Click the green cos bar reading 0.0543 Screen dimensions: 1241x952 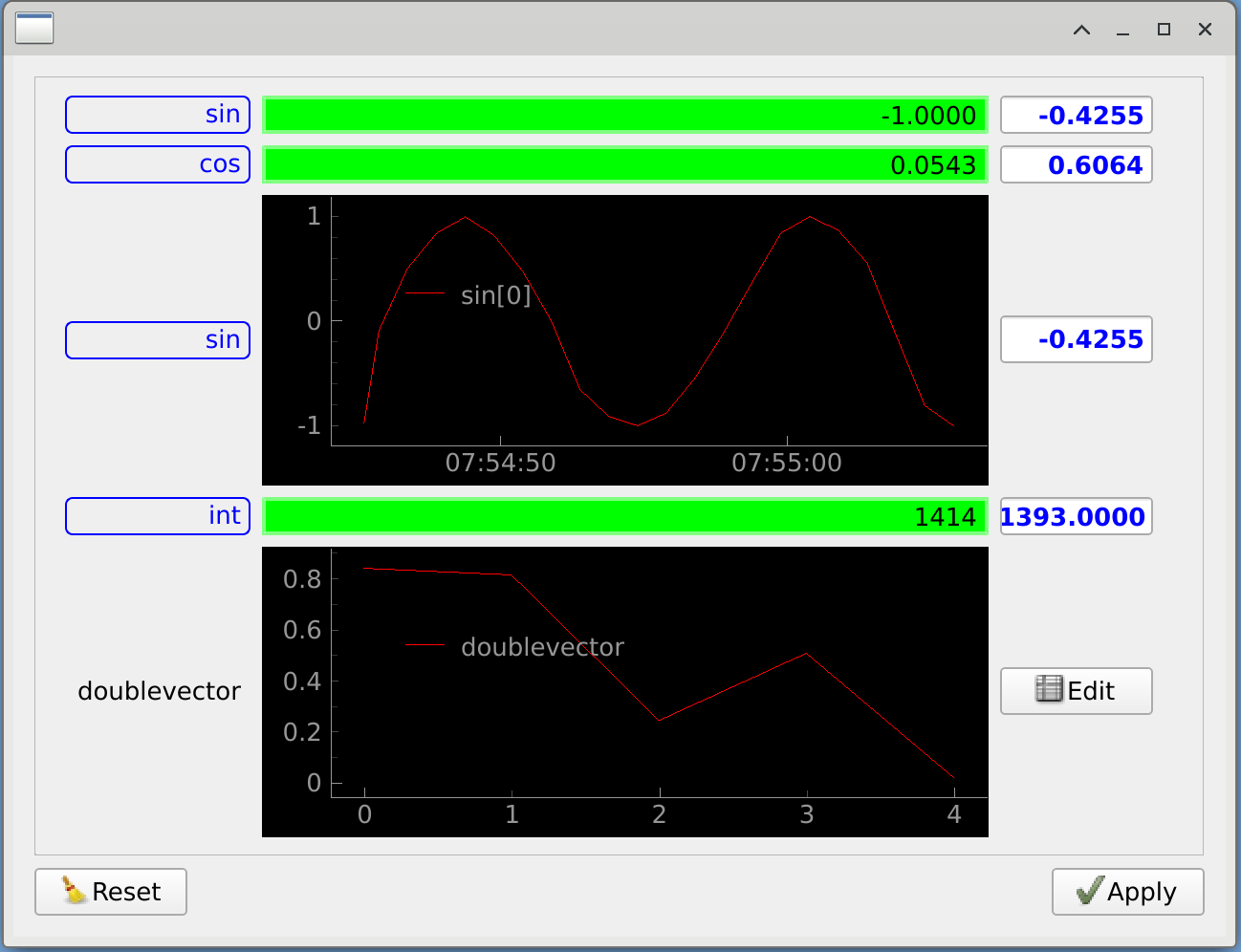pyautogui.click(x=624, y=164)
